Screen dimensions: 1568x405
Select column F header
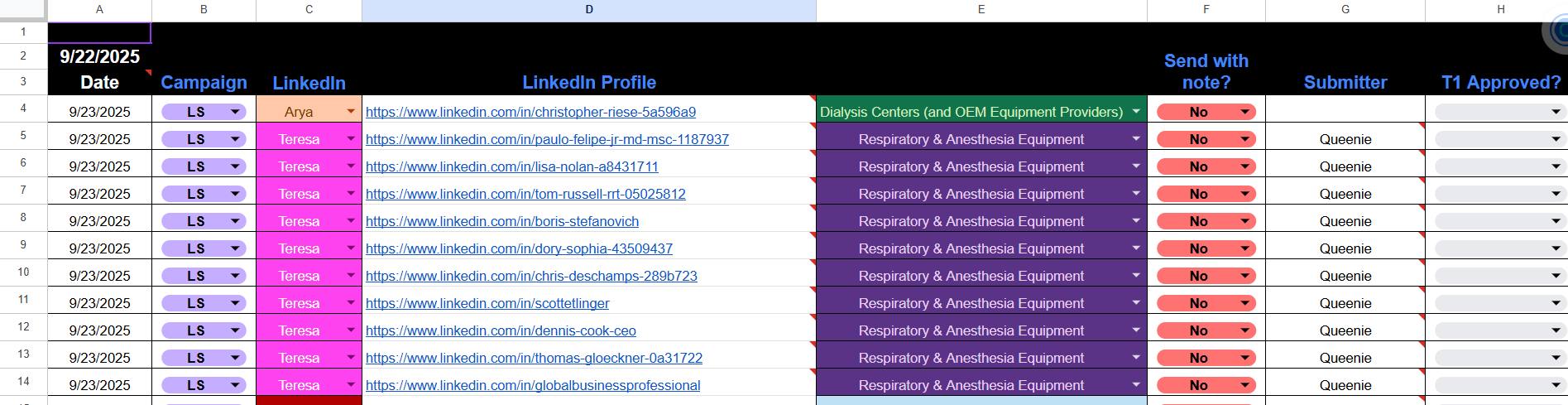click(1206, 10)
